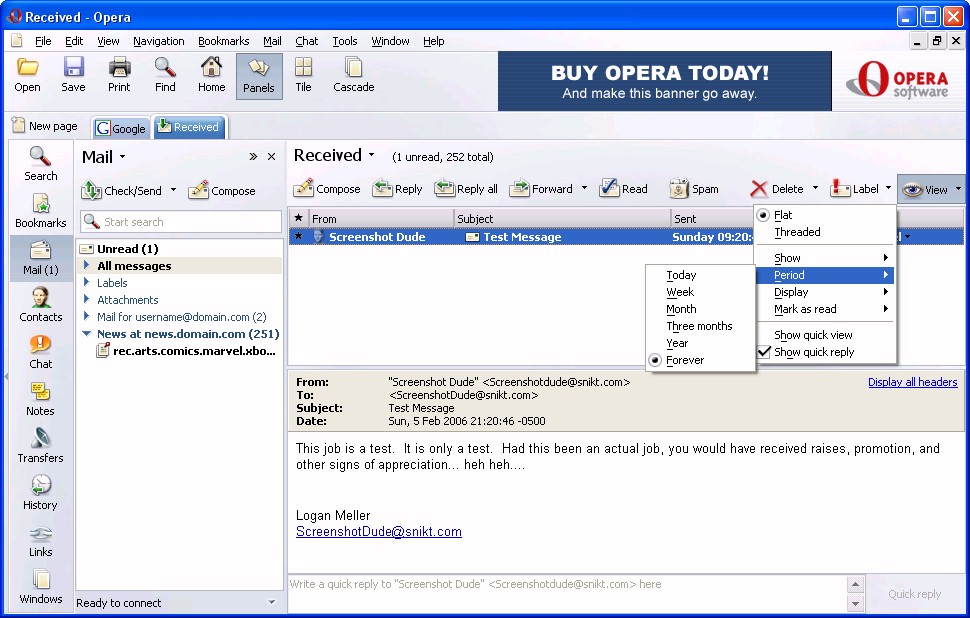Viewport: 970px width, 618px height.
Task: Click the Spam icon in mail toolbar
Action: [x=679, y=189]
